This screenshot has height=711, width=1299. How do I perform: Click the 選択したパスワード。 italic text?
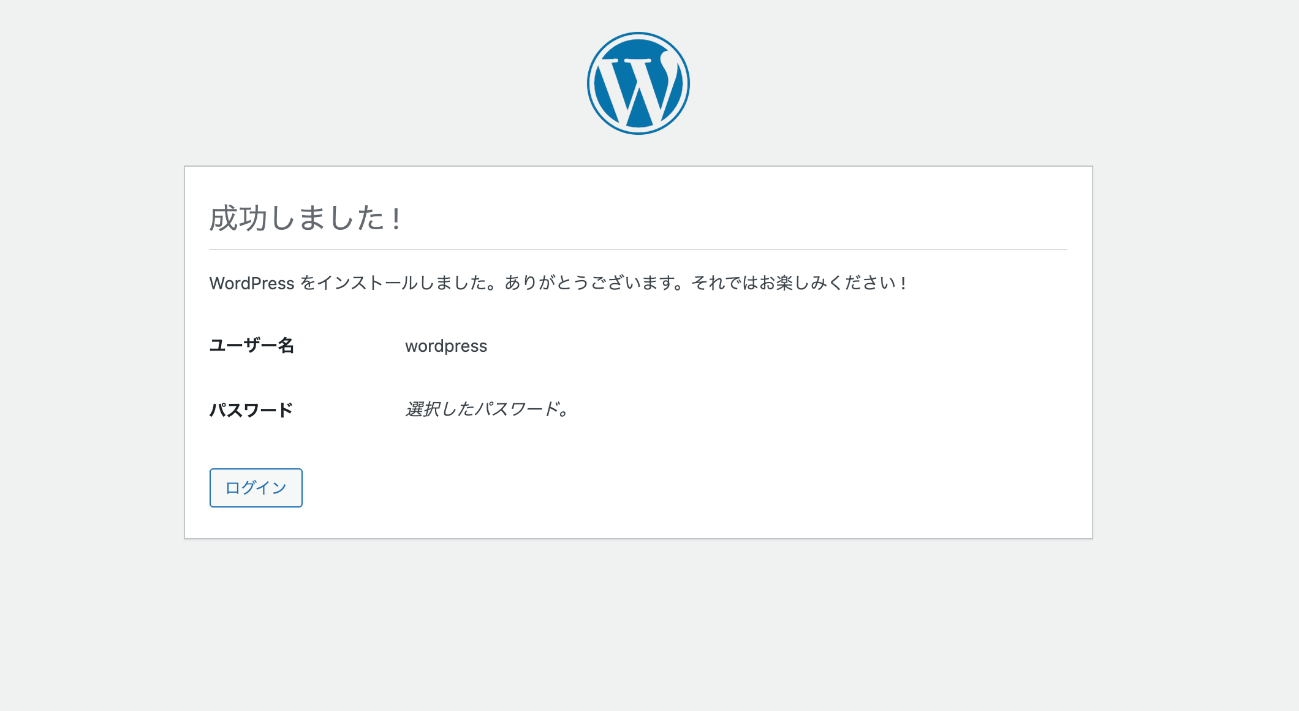pos(487,409)
